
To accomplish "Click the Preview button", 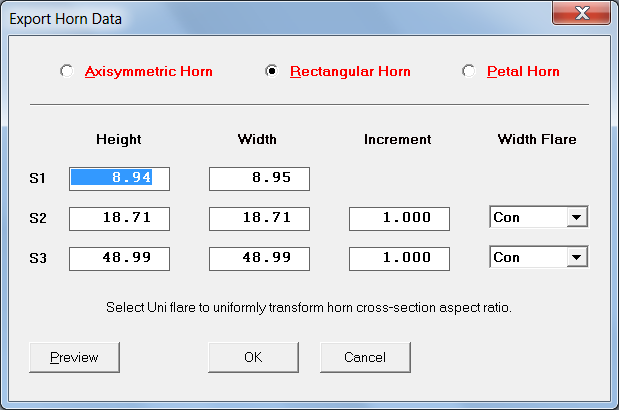I will click(x=74, y=357).
